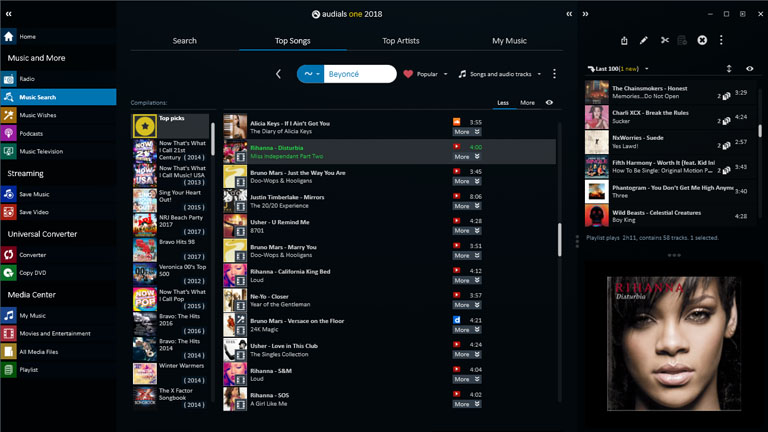Select Music Search in sidebar
The height and width of the screenshot is (432, 768).
pyautogui.click(x=58, y=97)
